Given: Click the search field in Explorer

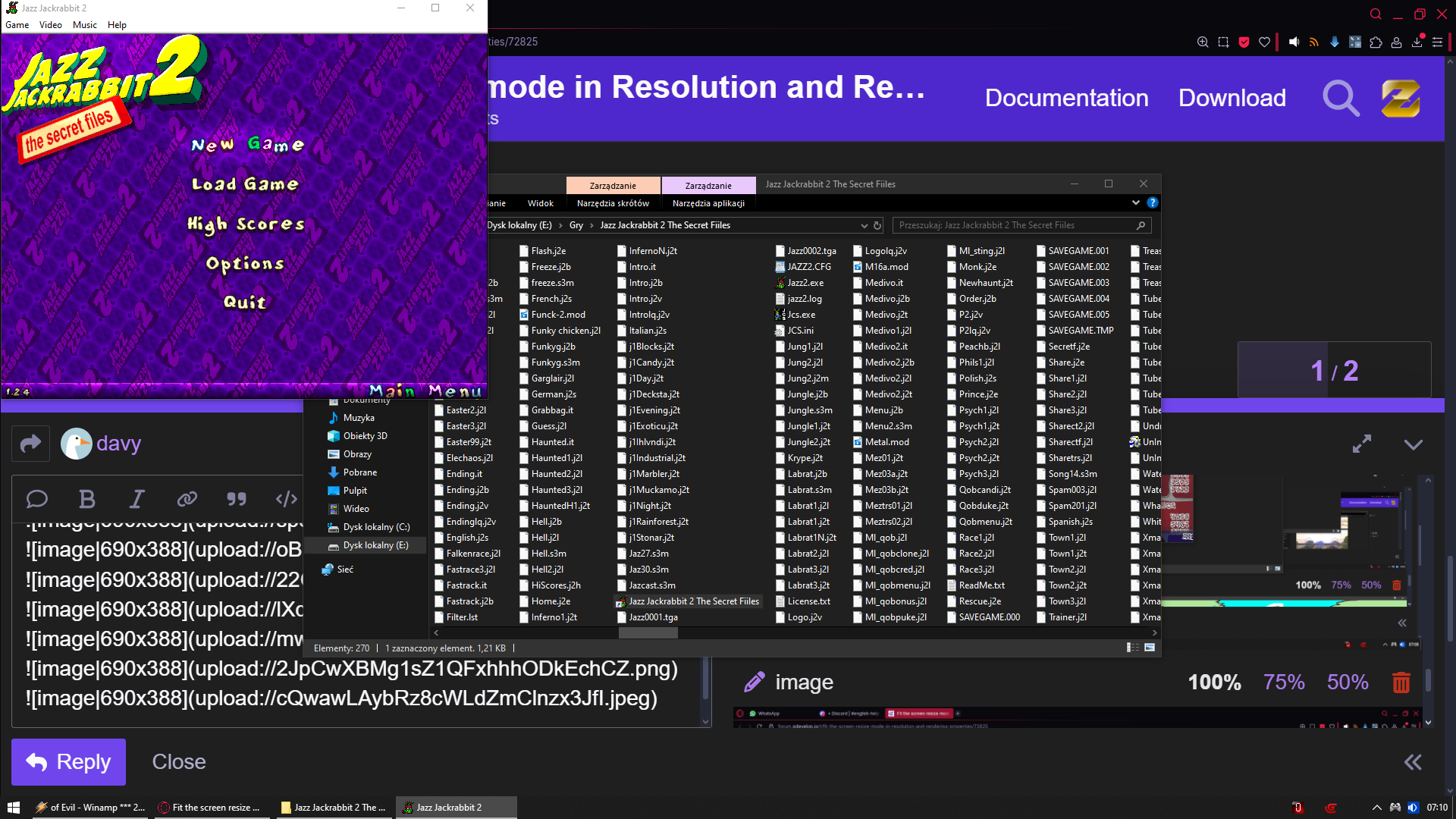Looking at the screenshot, I should (1015, 225).
